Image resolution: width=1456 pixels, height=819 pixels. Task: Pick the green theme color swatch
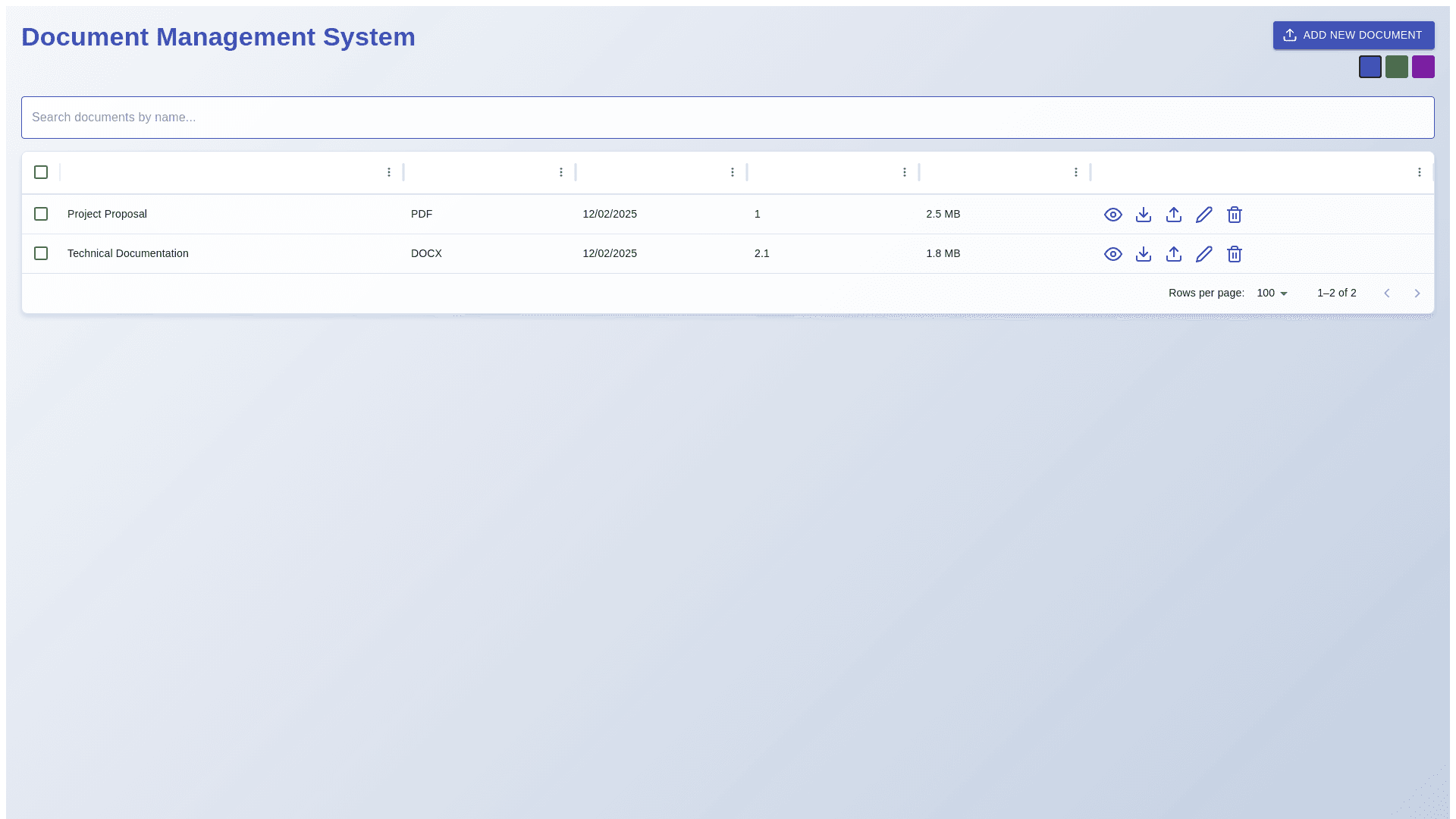pos(1396,67)
